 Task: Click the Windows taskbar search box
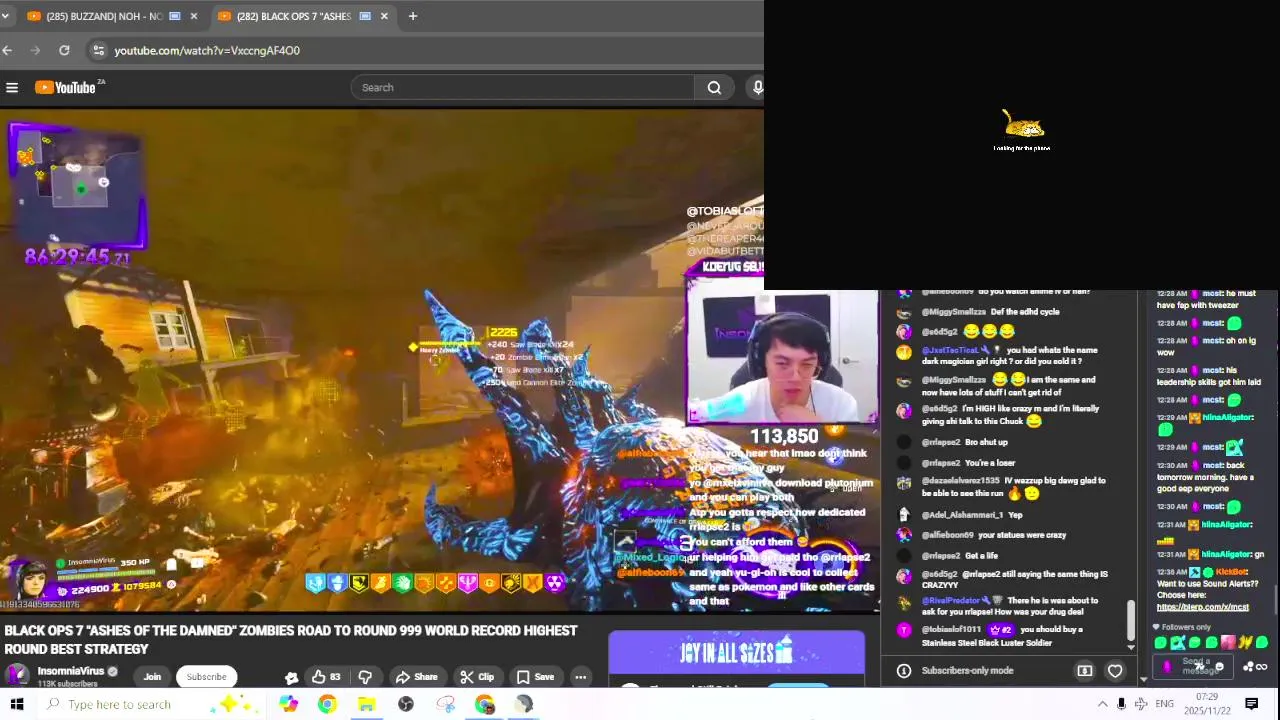click(x=150, y=704)
